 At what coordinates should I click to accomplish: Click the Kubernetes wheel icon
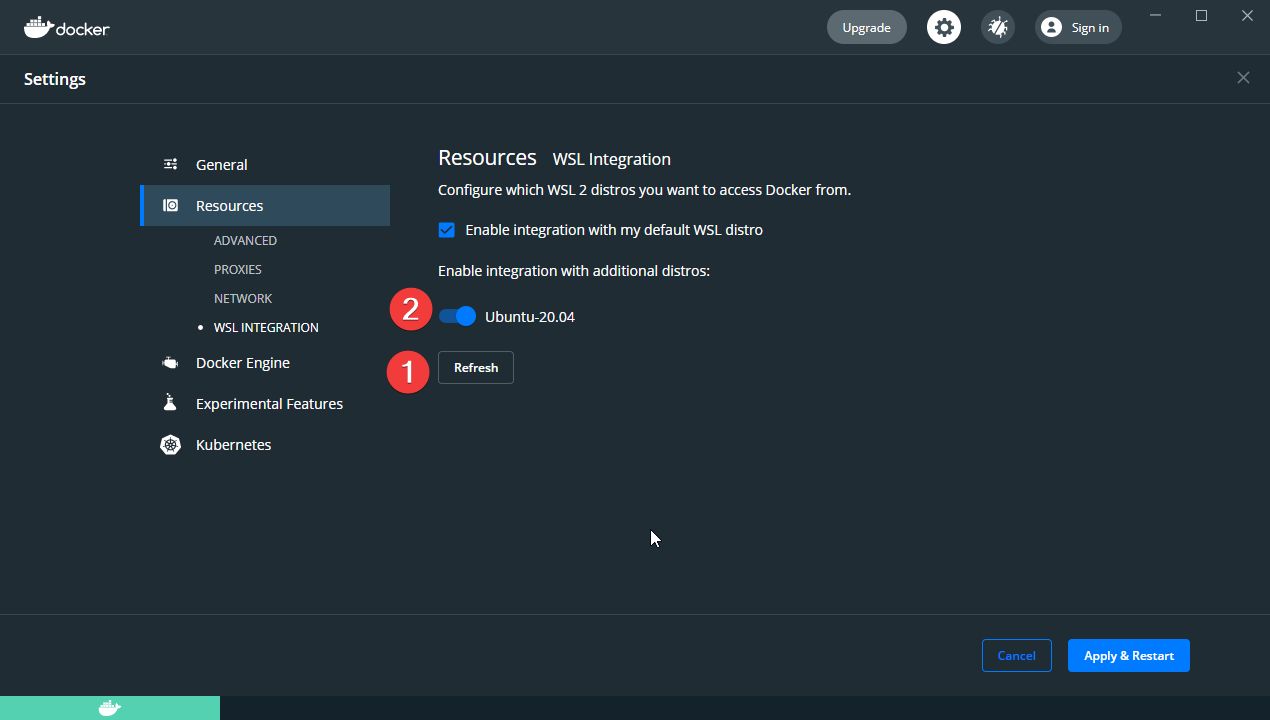[171, 444]
